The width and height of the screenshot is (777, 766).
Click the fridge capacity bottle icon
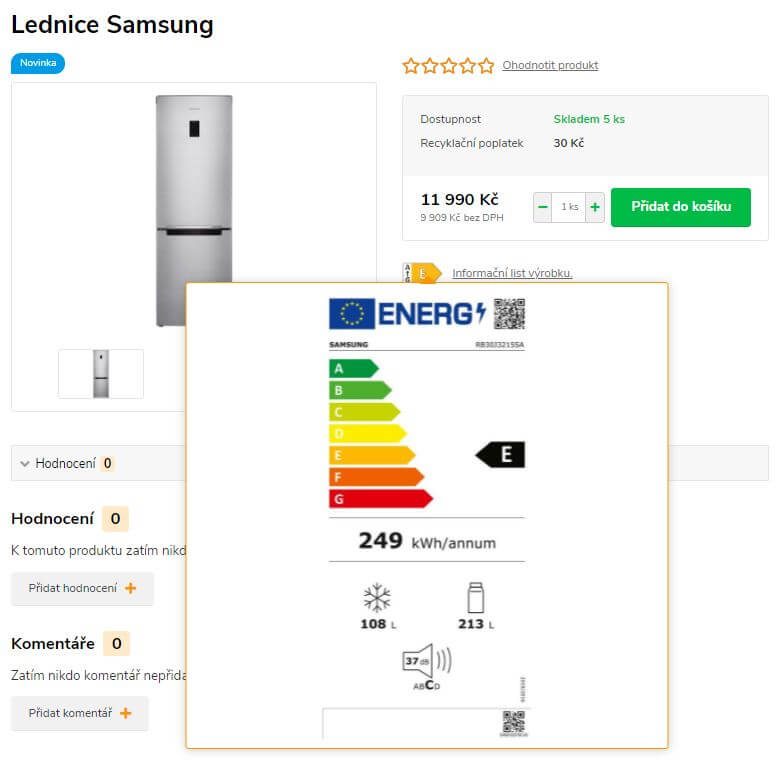pos(476,598)
